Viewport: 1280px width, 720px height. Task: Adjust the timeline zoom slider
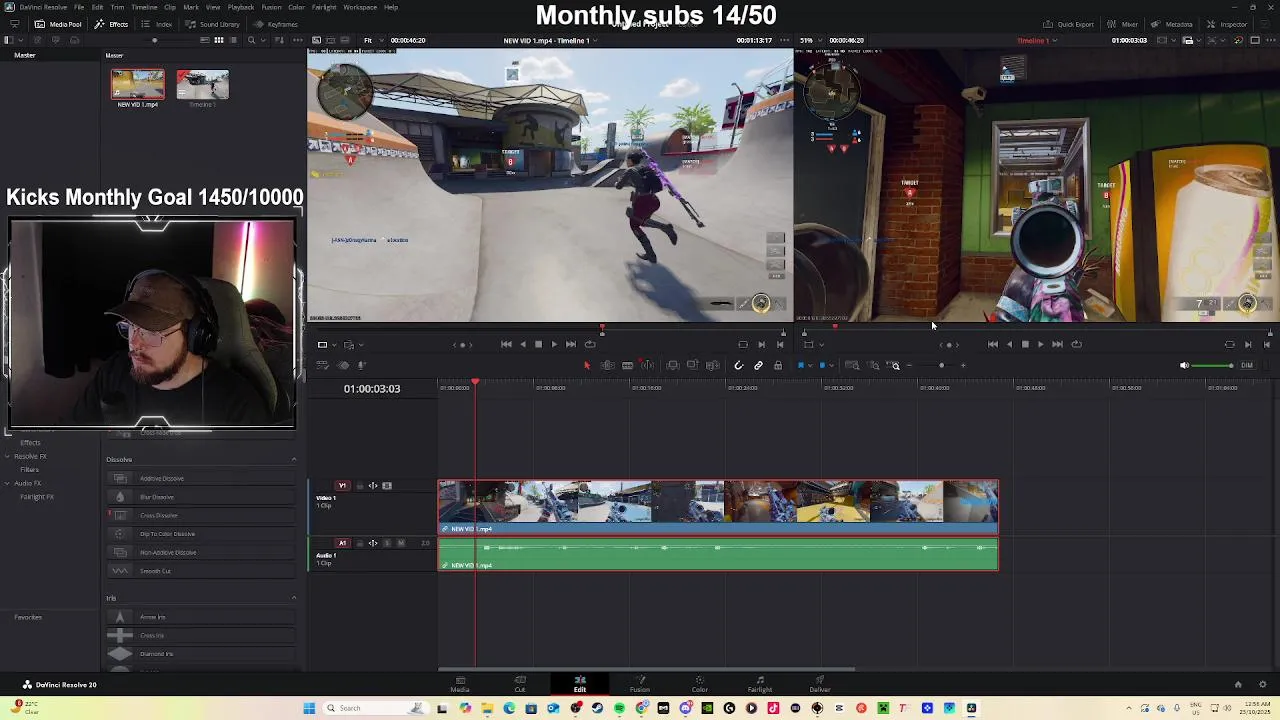pyautogui.click(x=941, y=365)
